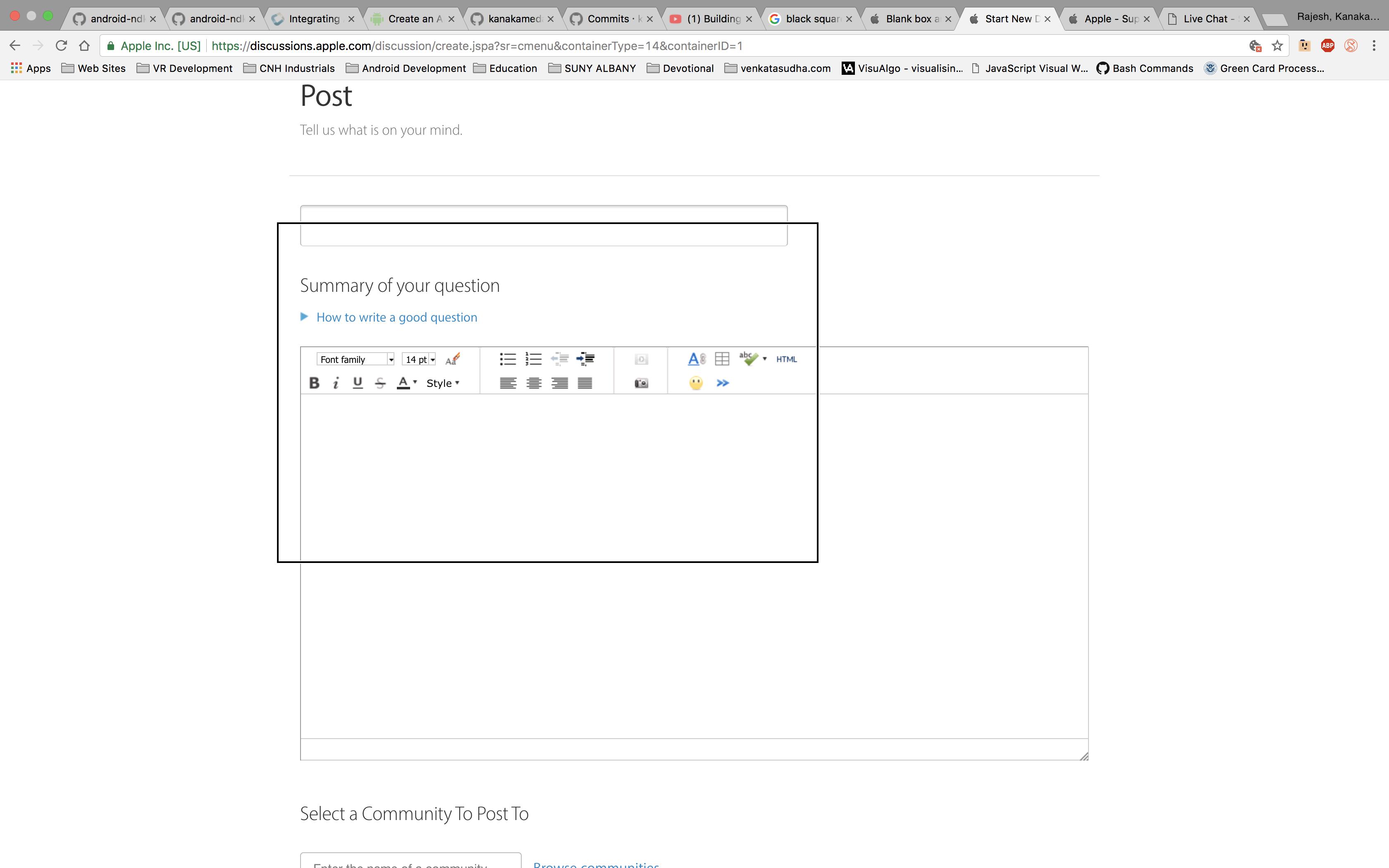1389x868 pixels.
Task: Open the emoticon smiley picker
Action: pos(696,383)
